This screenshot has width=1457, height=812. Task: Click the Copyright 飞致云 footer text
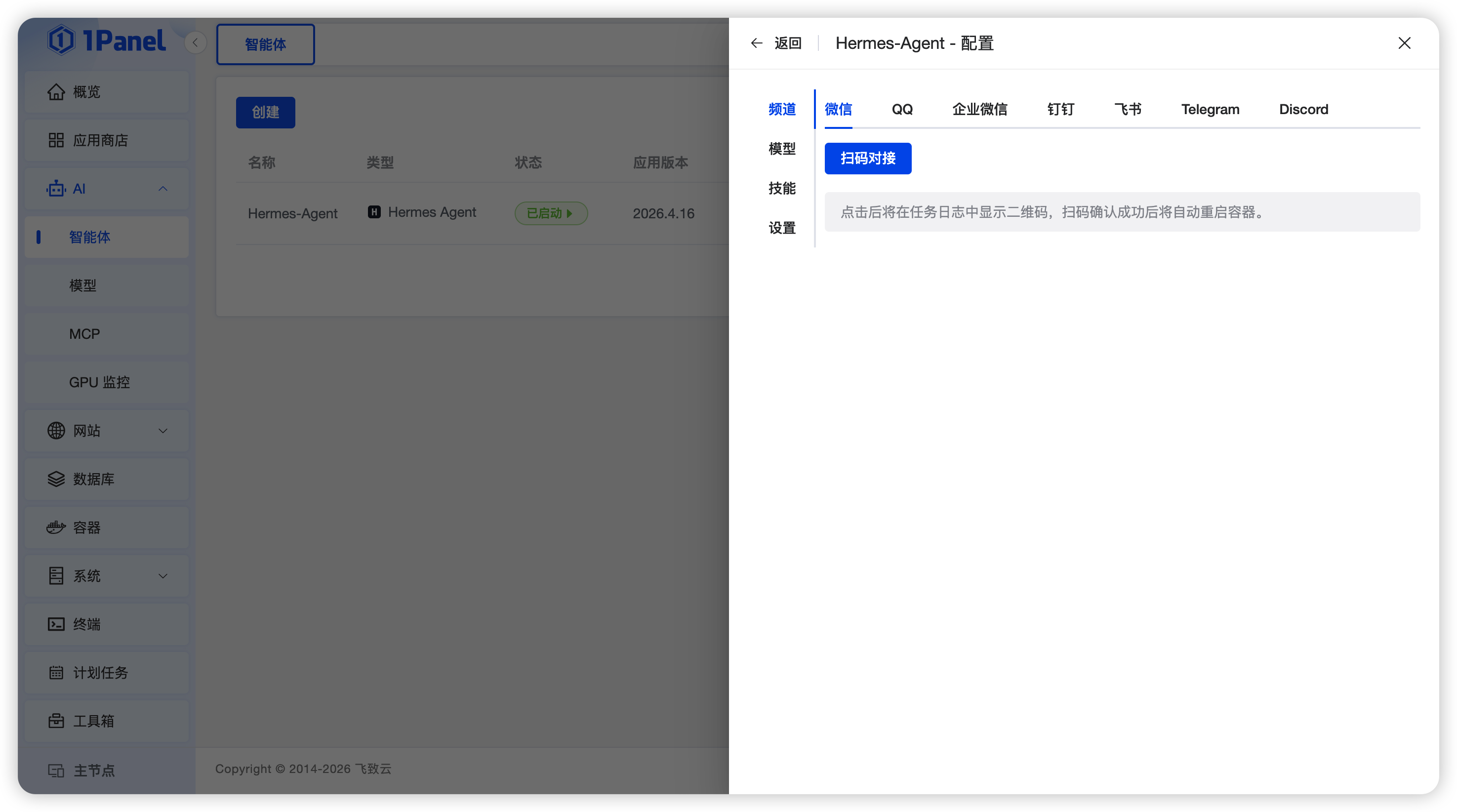[303, 769]
